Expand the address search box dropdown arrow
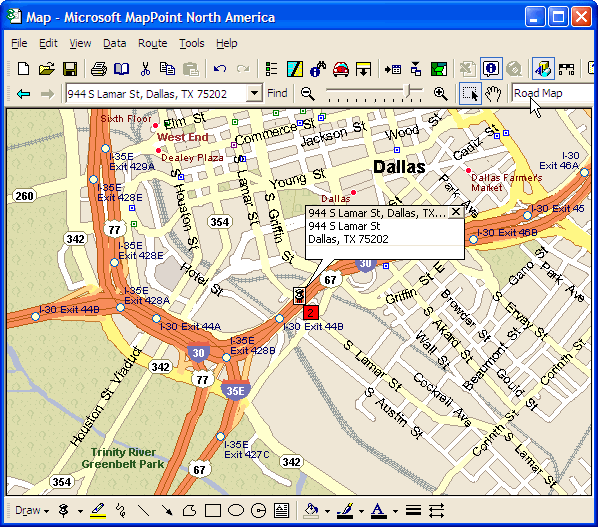 point(254,93)
